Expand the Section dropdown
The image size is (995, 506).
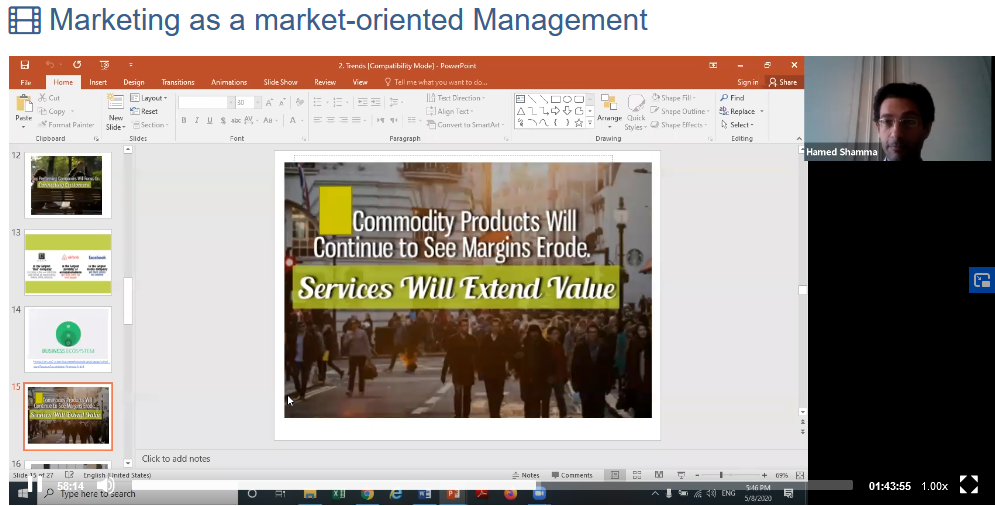(x=150, y=124)
